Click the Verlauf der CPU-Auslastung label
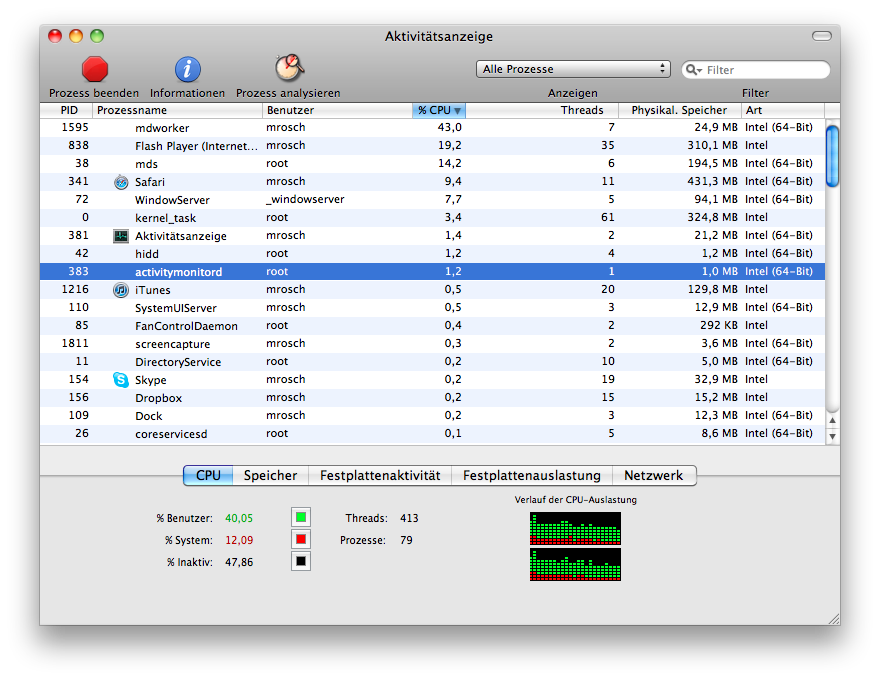The height and width of the screenshot is (680, 880). pos(575,499)
